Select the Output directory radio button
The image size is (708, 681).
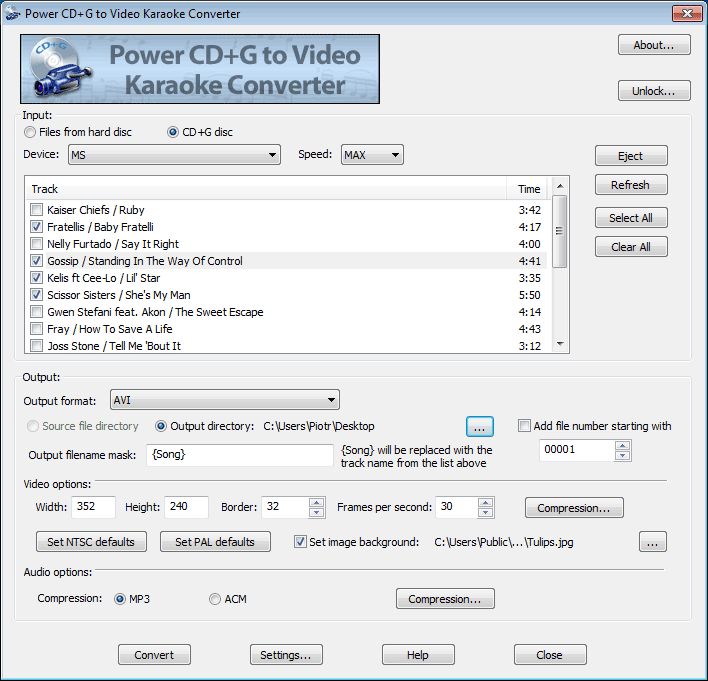coord(161,426)
